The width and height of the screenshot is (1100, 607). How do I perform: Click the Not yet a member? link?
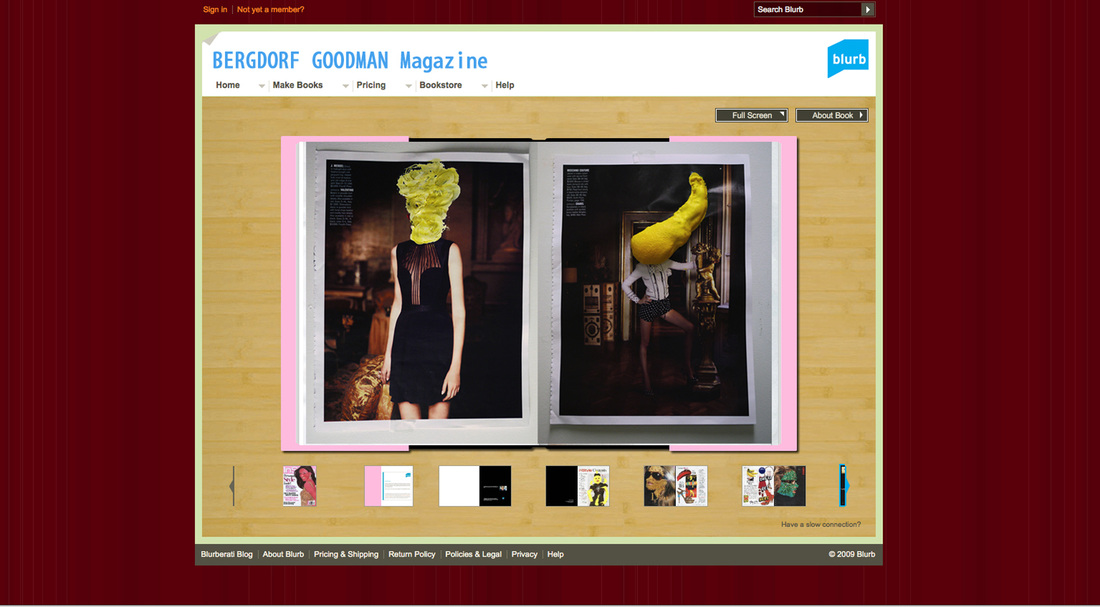[271, 10]
